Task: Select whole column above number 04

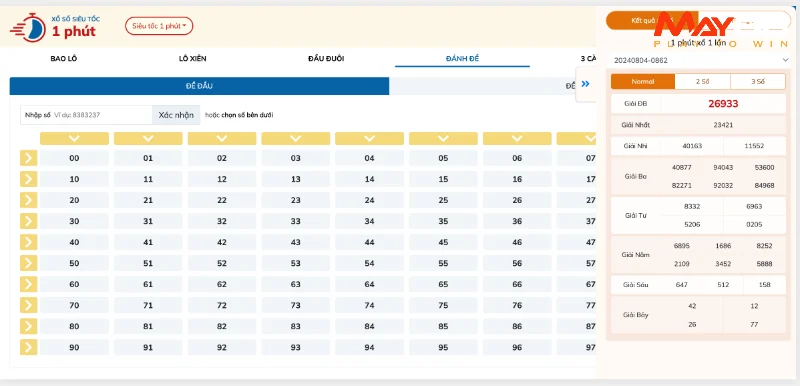Action: [369, 138]
